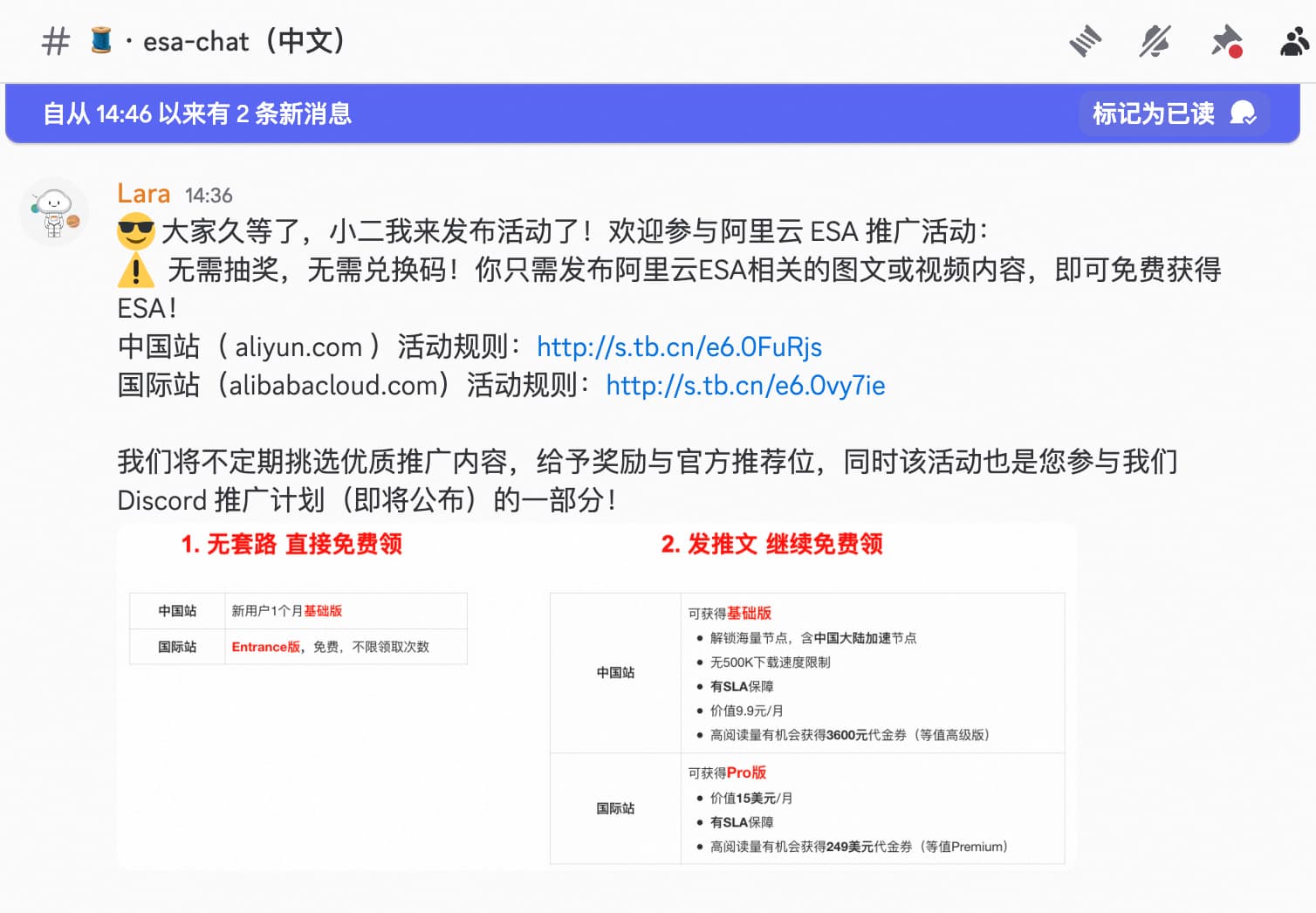Click the warning sign emoji
The width and height of the screenshot is (1316, 913).
point(136,271)
